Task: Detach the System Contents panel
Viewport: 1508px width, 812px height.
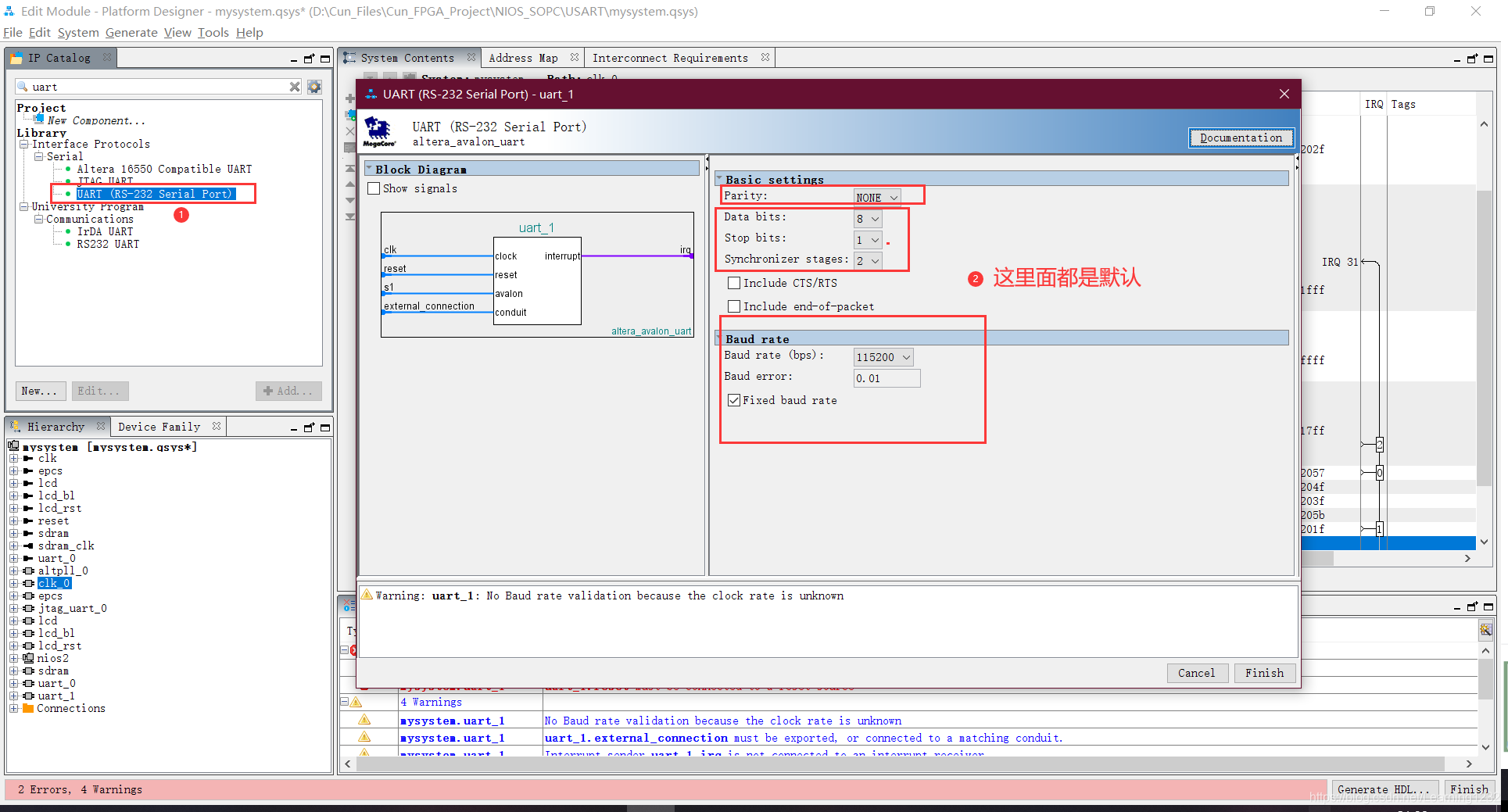Action: point(1473,59)
